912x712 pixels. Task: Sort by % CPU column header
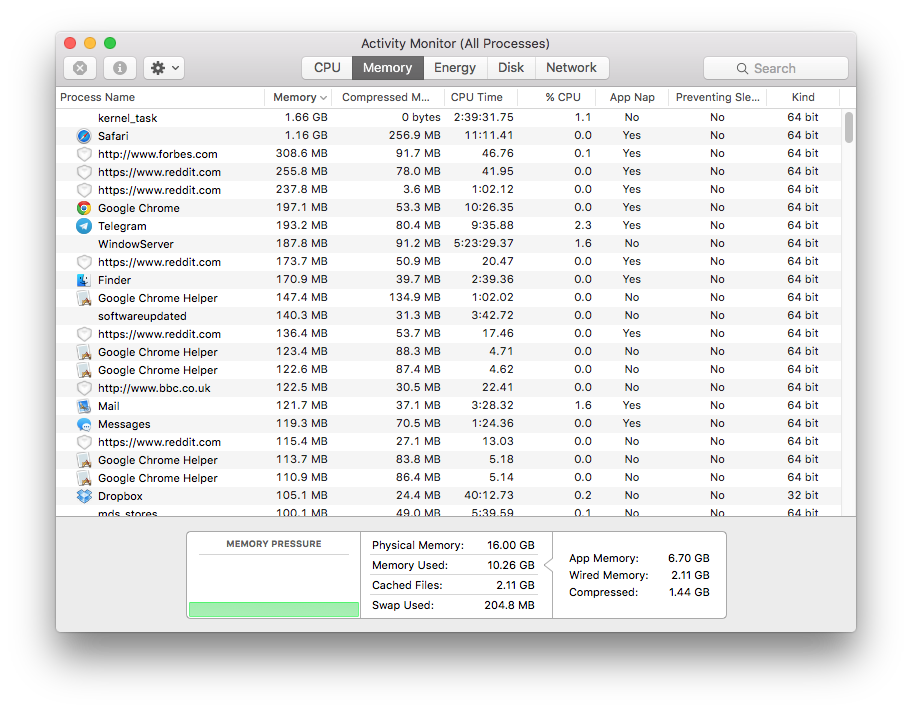(x=557, y=97)
